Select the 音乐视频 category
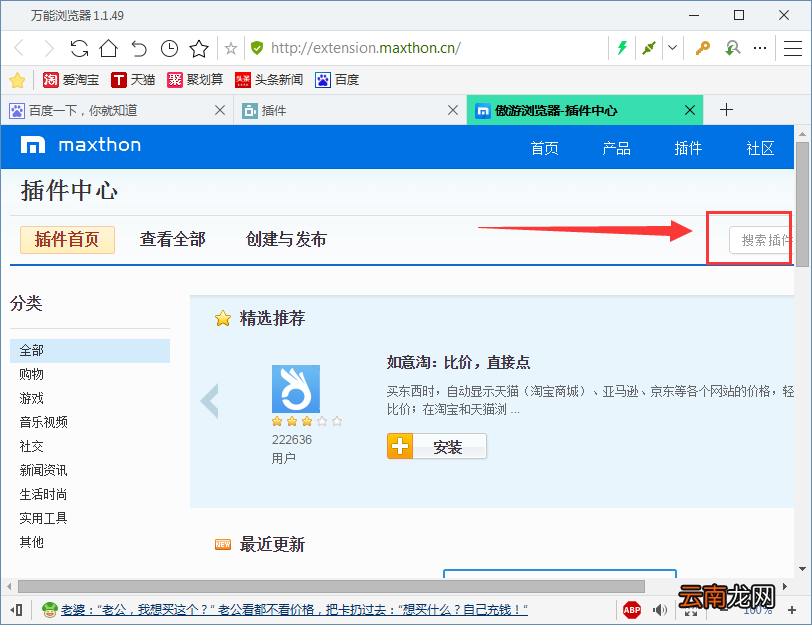Image resolution: width=812 pixels, height=625 pixels. point(44,422)
